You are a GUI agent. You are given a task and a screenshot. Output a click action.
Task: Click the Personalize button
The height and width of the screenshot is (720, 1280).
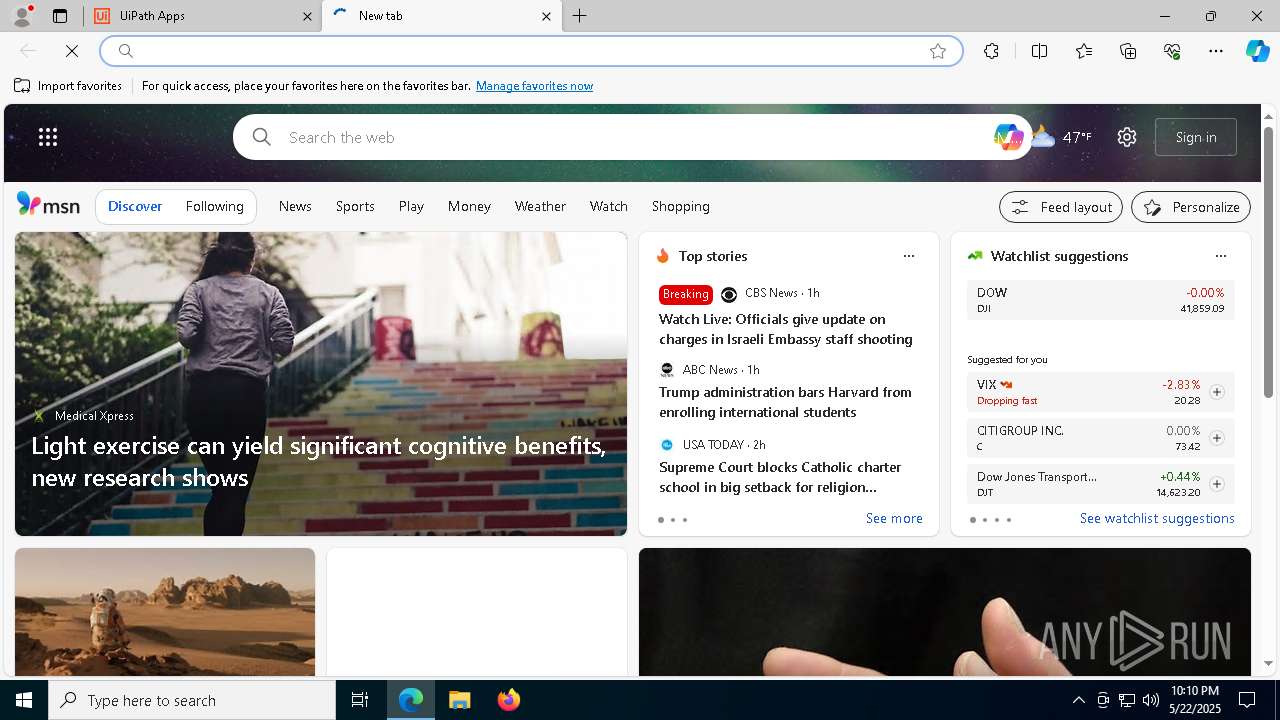1191,207
